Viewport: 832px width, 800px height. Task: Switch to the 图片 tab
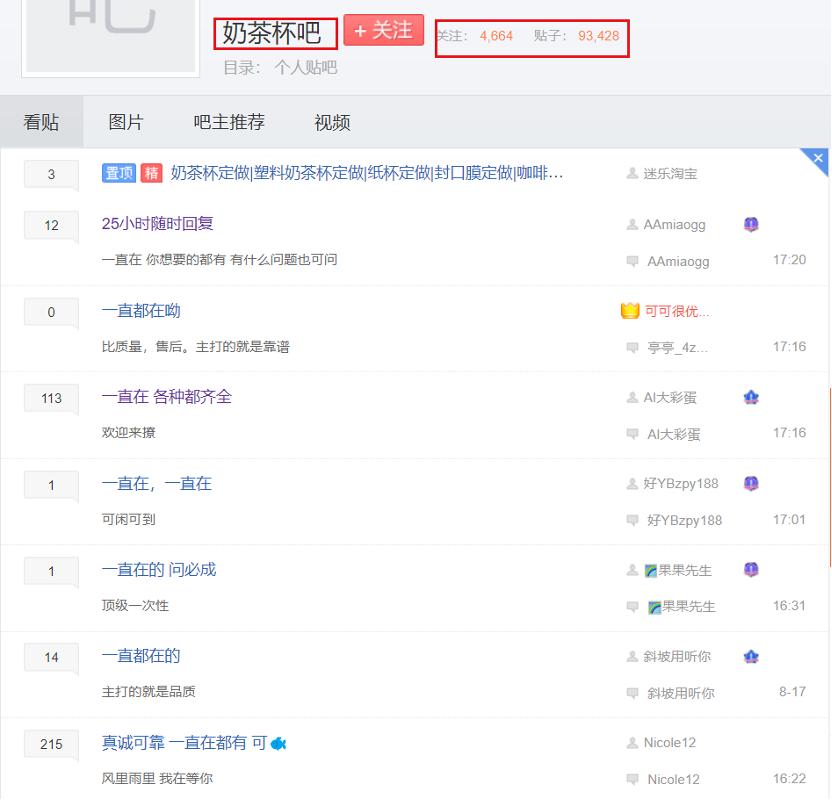[x=126, y=122]
